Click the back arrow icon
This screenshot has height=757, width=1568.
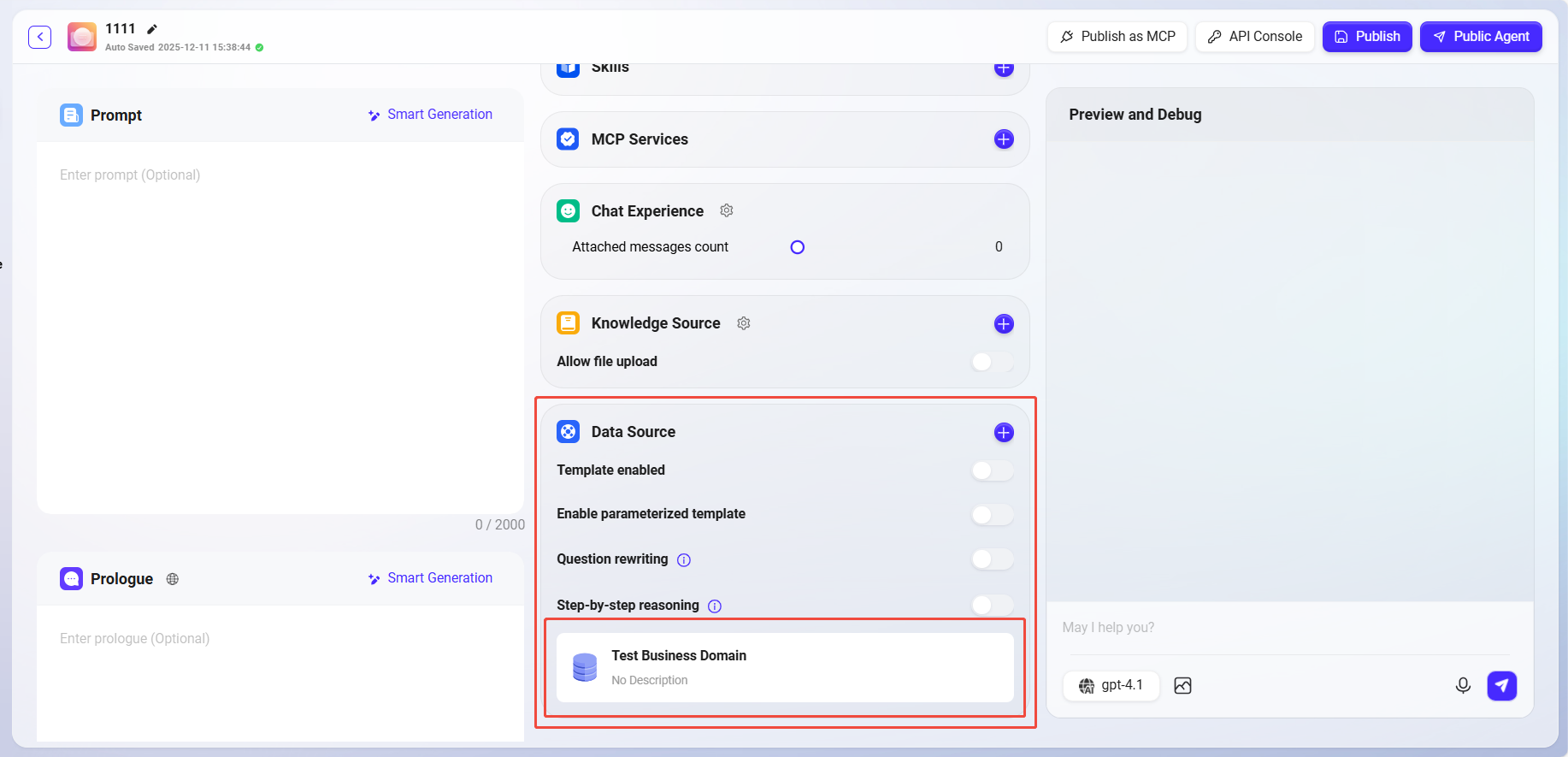40,37
